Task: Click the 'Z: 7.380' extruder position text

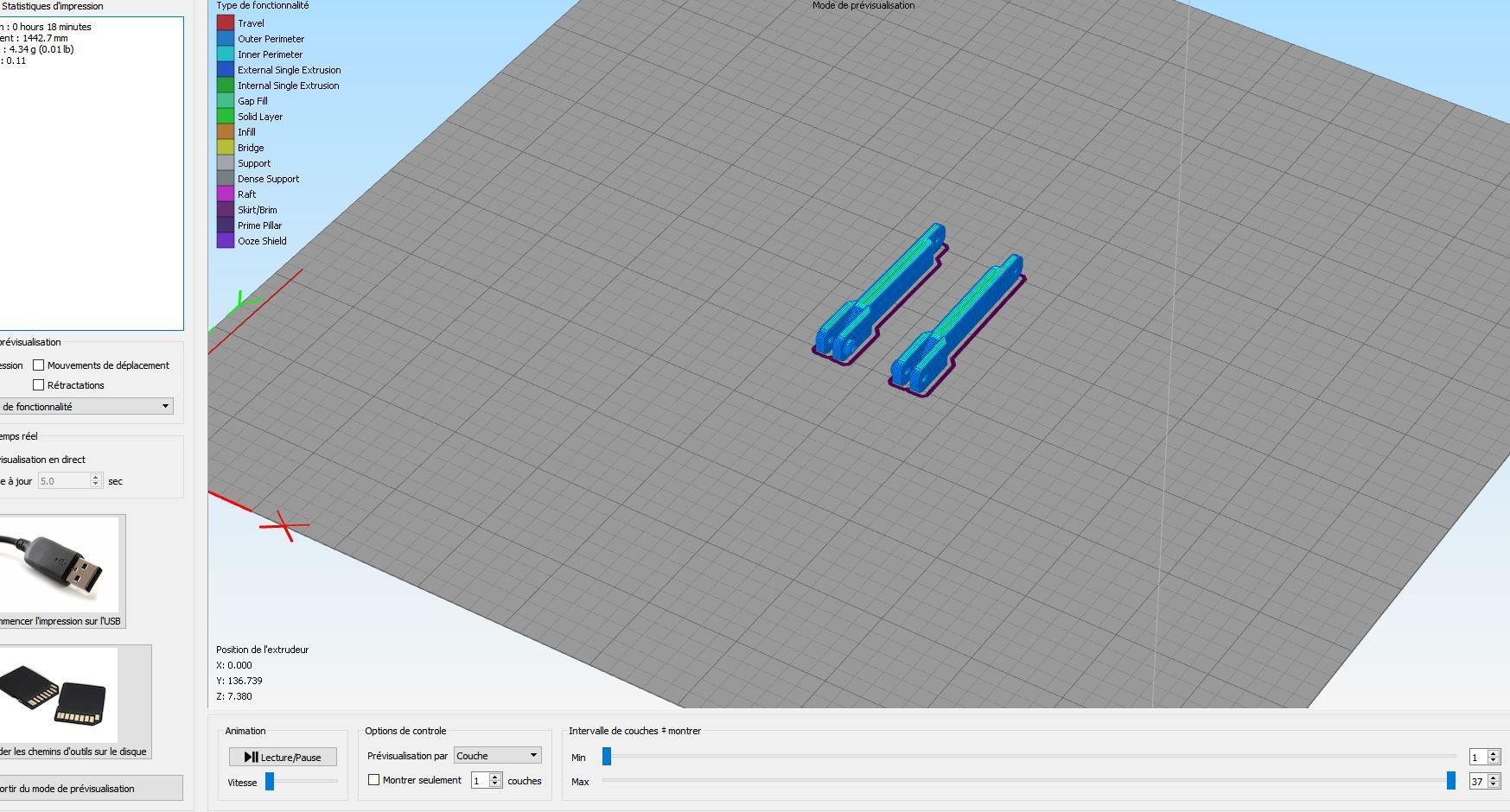Action: [x=234, y=696]
